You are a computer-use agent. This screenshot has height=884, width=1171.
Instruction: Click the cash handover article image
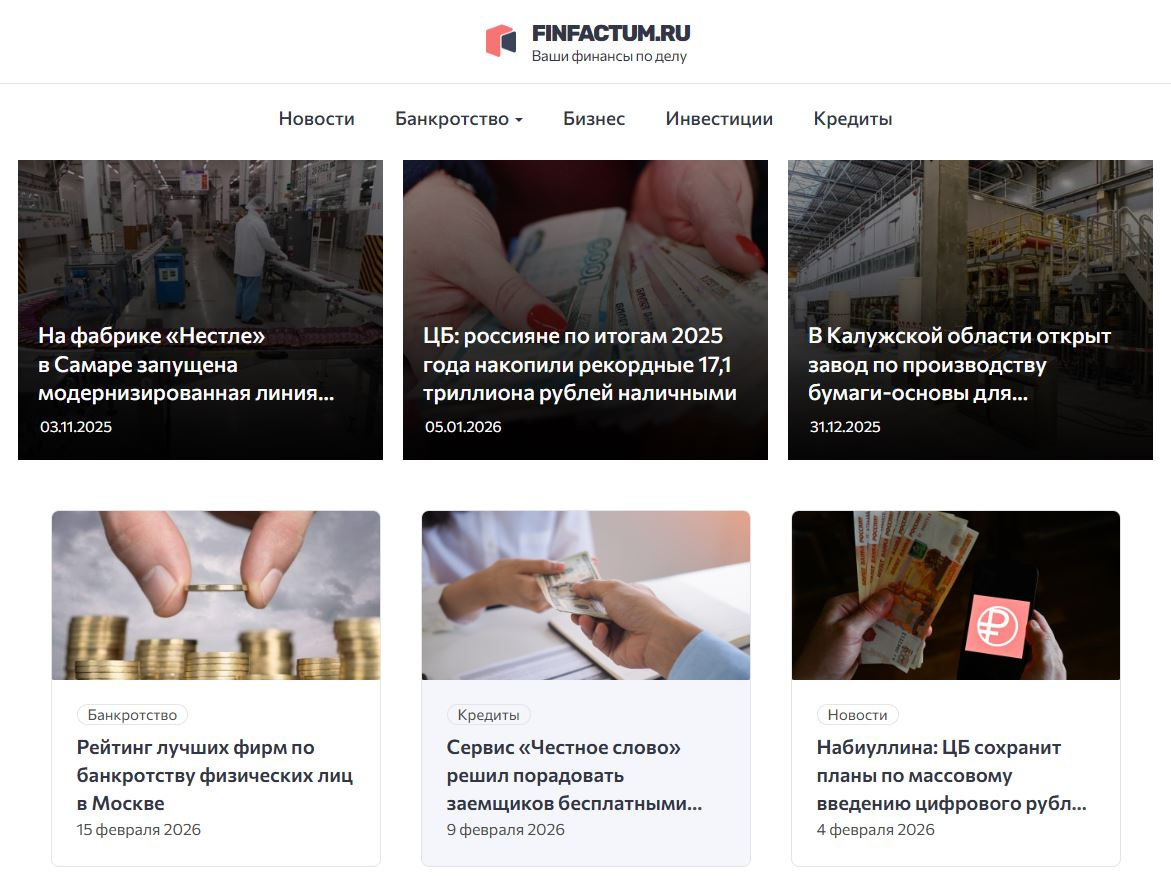point(586,595)
